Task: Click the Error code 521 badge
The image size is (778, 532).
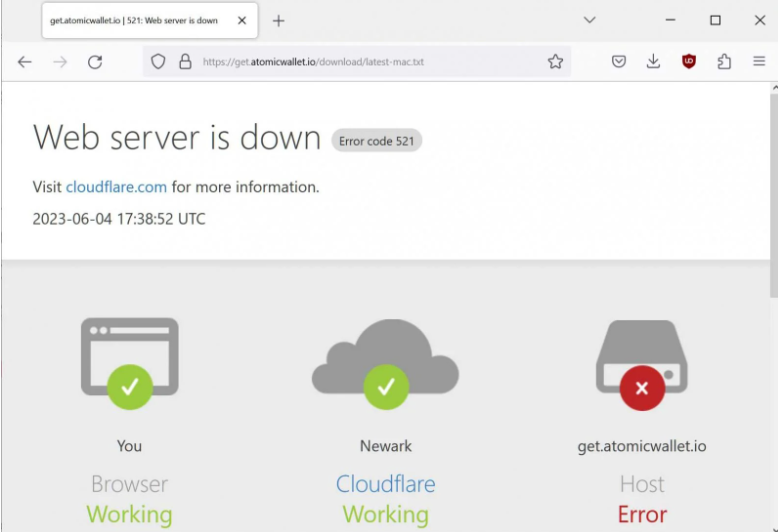Action: click(x=377, y=141)
